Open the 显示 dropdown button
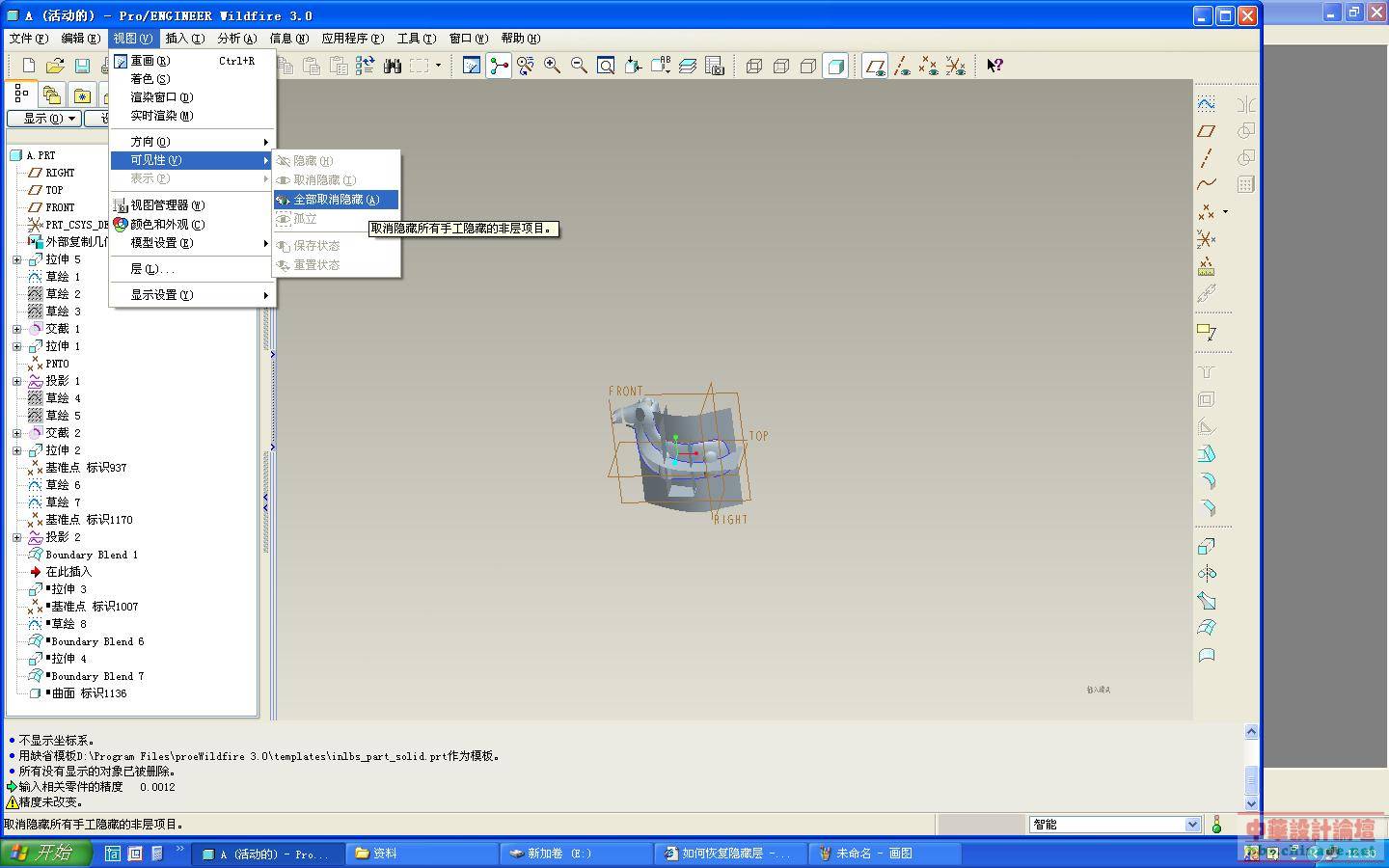Viewport: 1389px width, 868px height. 44,119
